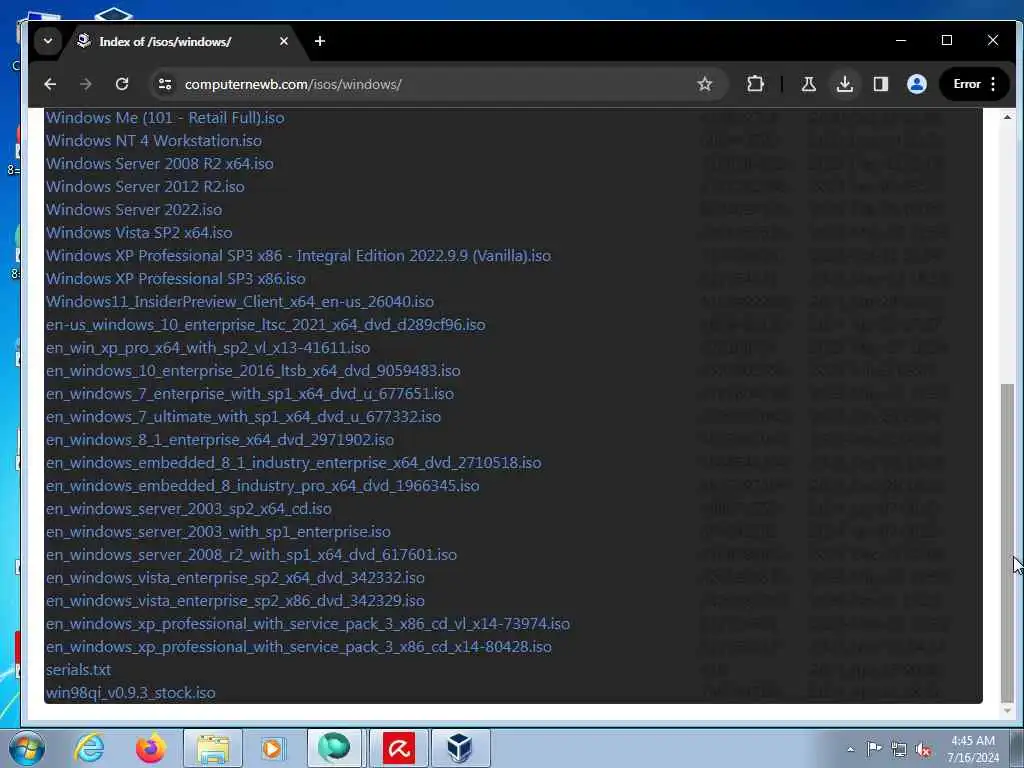Image resolution: width=1024 pixels, height=768 pixels.
Task: Click win98qi_v0.9.3_stock.iso
Action: coord(131,692)
